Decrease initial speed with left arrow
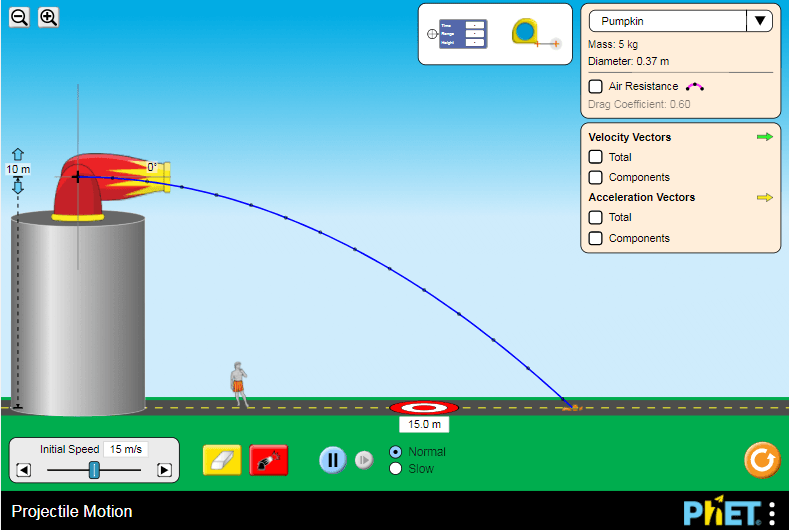Viewport: 789px width, 530px height. click(24, 470)
